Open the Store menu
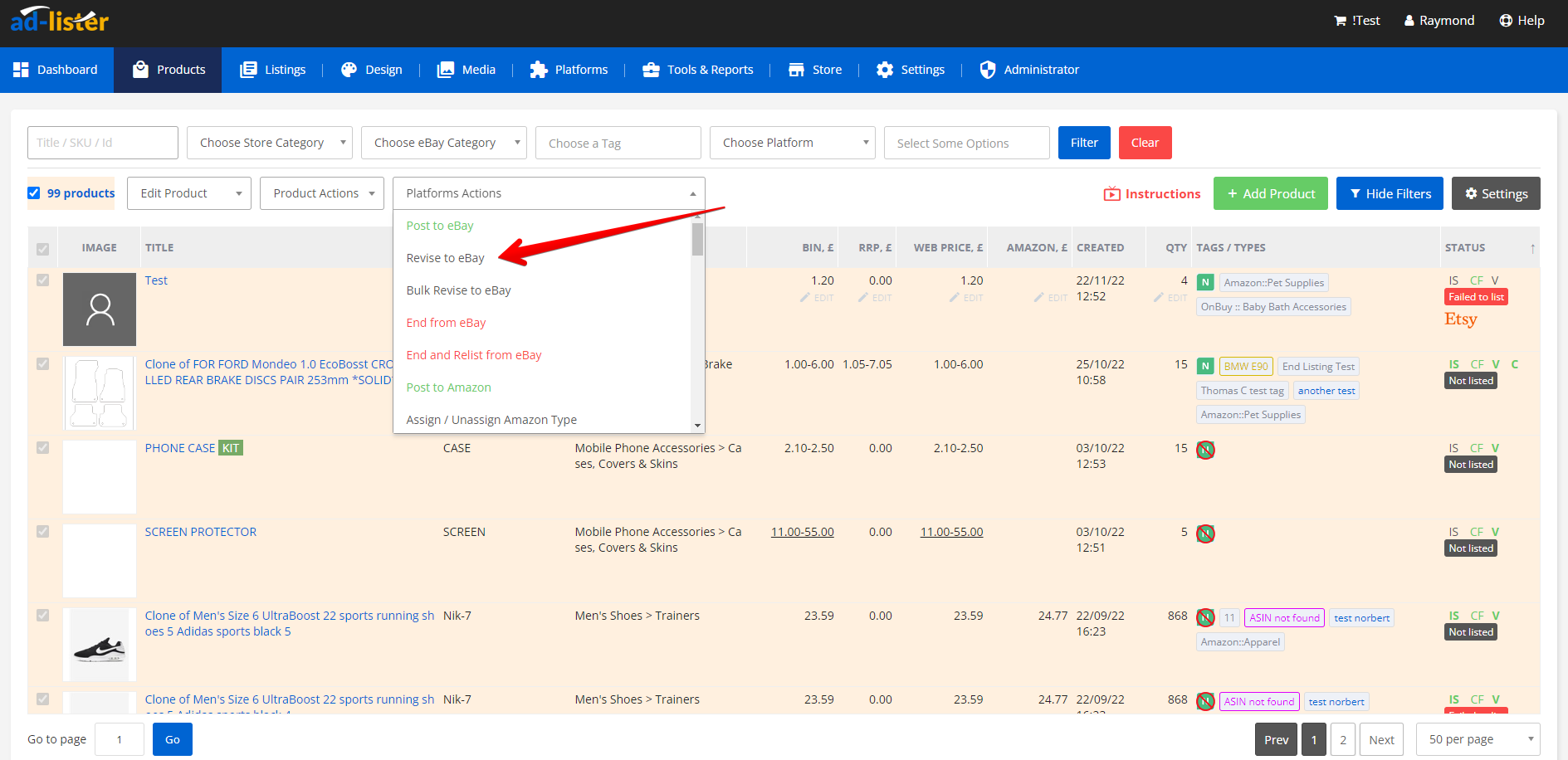 tap(814, 70)
